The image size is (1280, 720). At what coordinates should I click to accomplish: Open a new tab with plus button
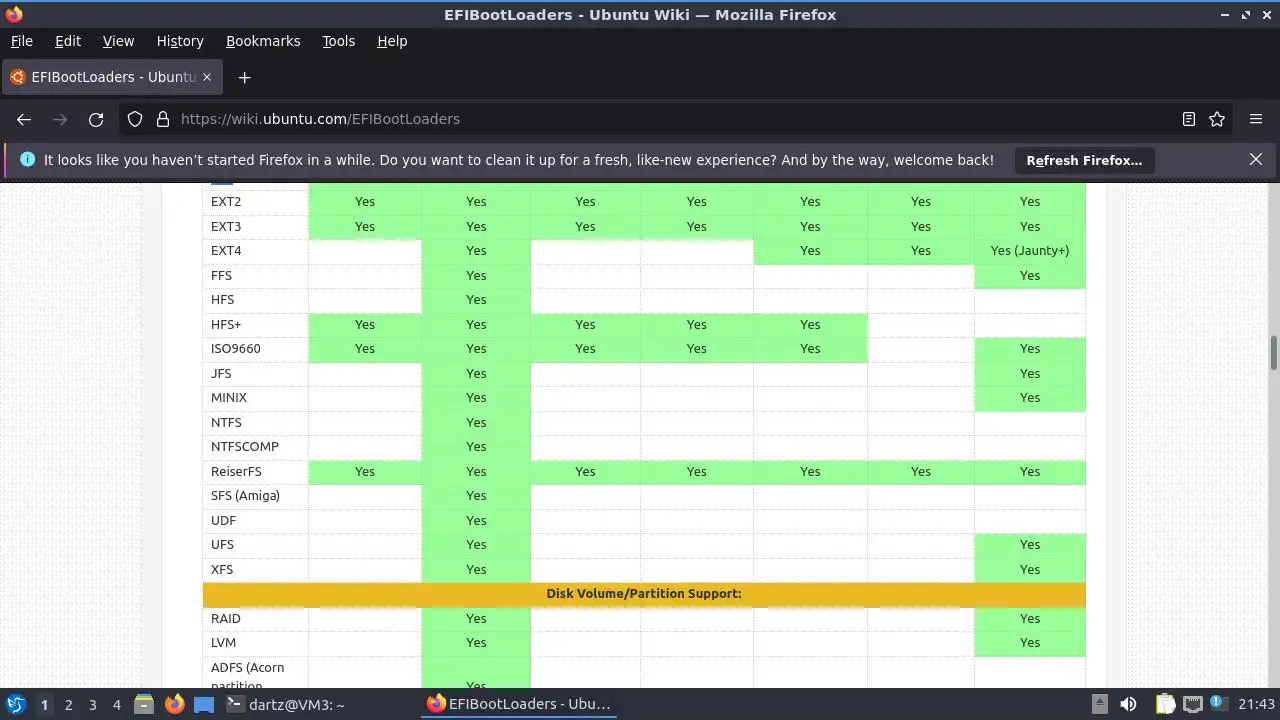244,77
